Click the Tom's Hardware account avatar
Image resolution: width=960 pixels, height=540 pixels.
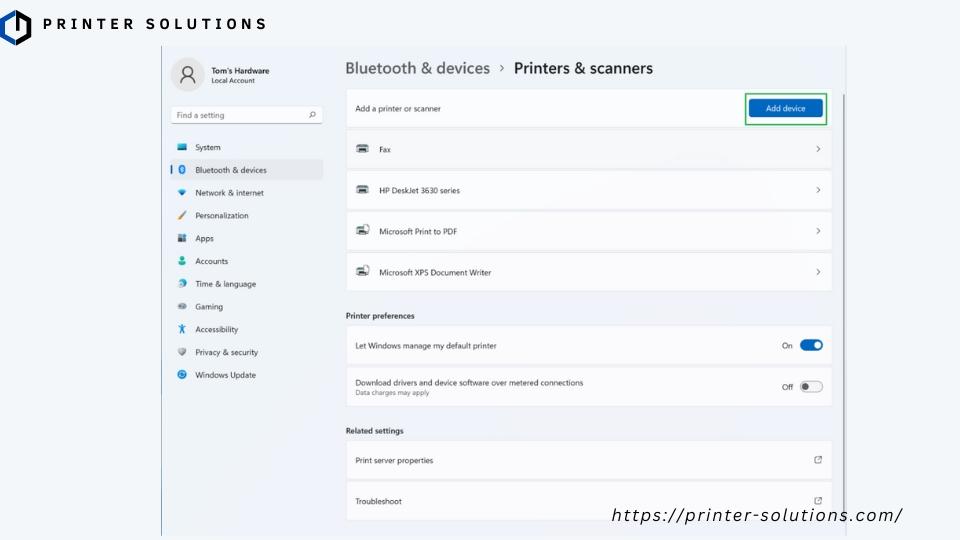[x=187, y=74]
